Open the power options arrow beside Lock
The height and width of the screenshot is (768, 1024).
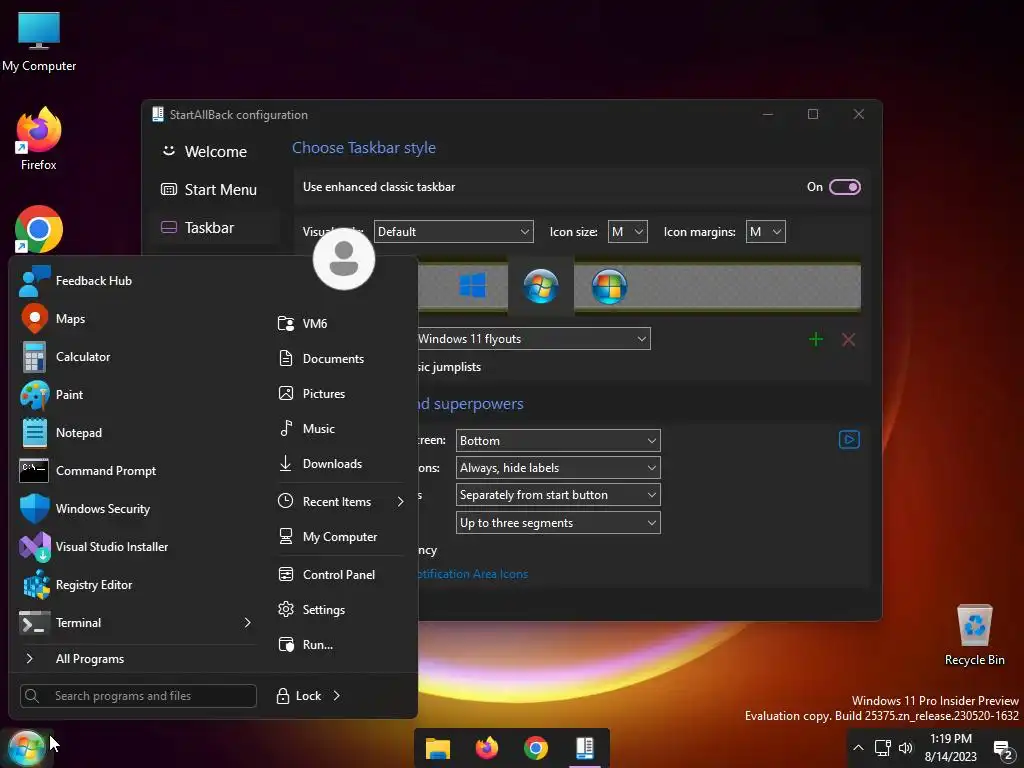pyautogui.click(x=336, y=696)
